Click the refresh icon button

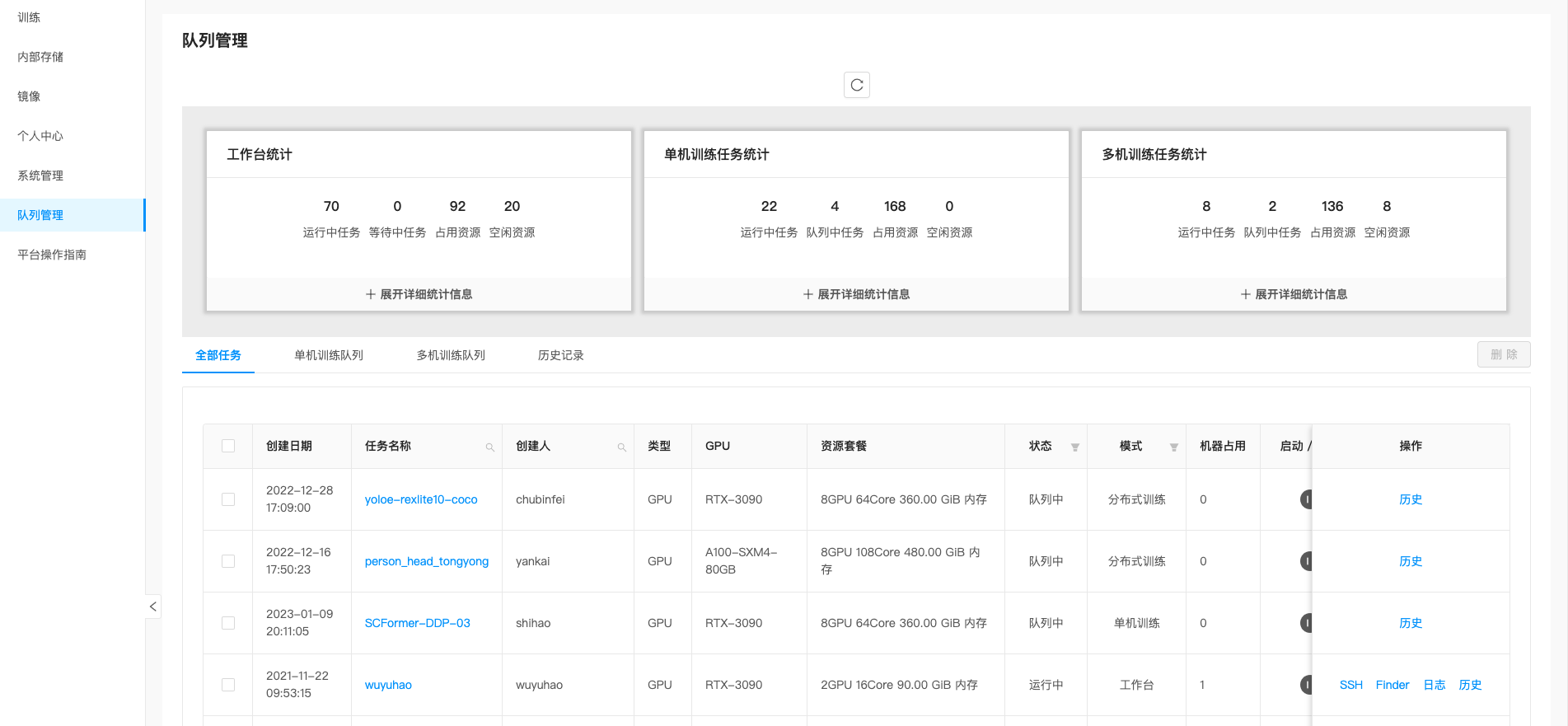(857, 85)
